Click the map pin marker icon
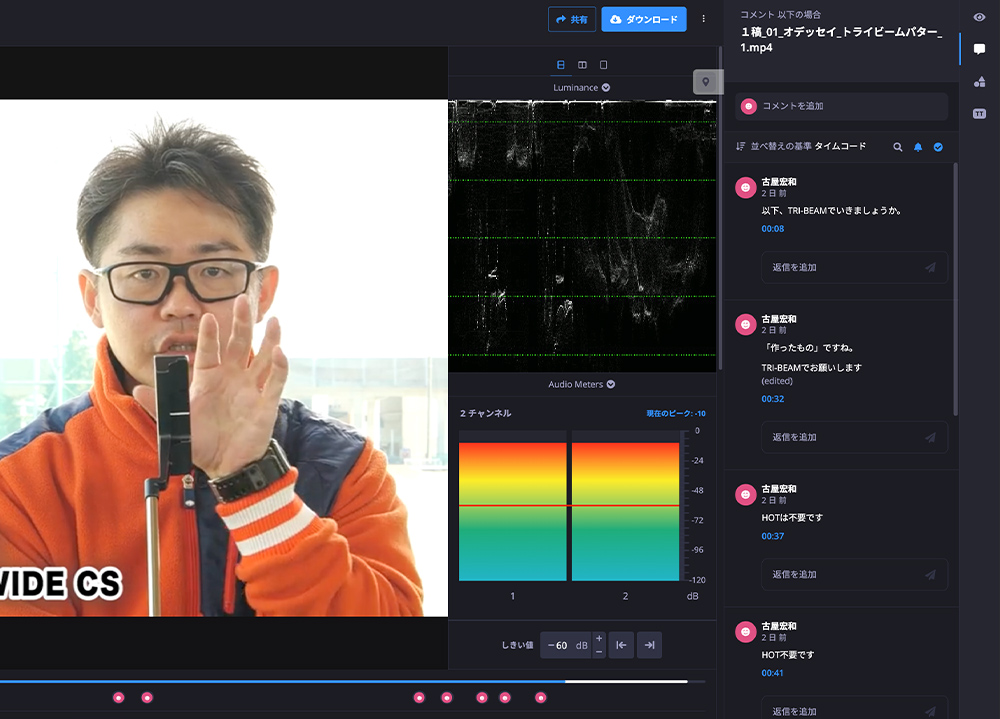The image size is (1000, 719). coord(706,82)
